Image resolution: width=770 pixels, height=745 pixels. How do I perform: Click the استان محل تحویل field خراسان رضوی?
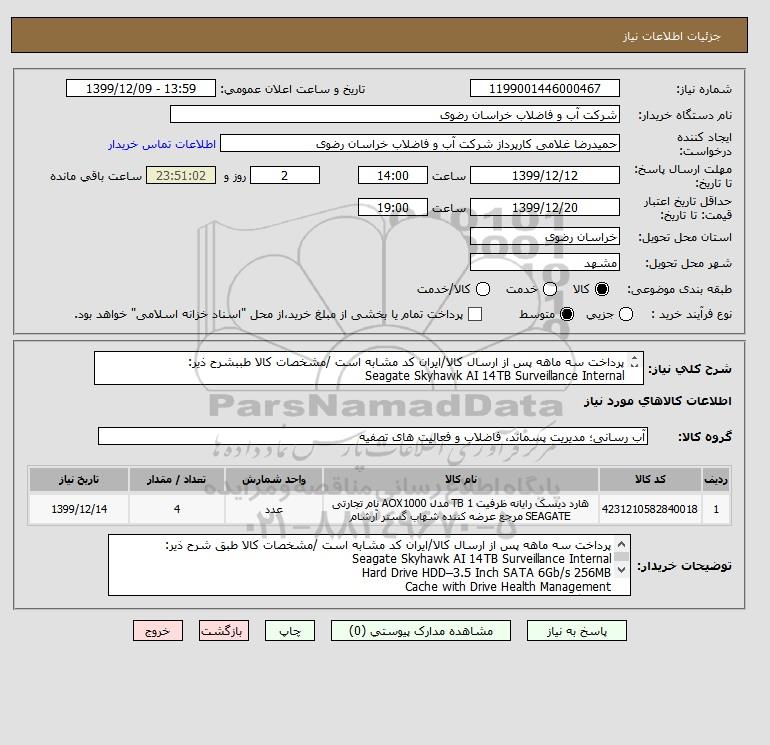(545, 237)
